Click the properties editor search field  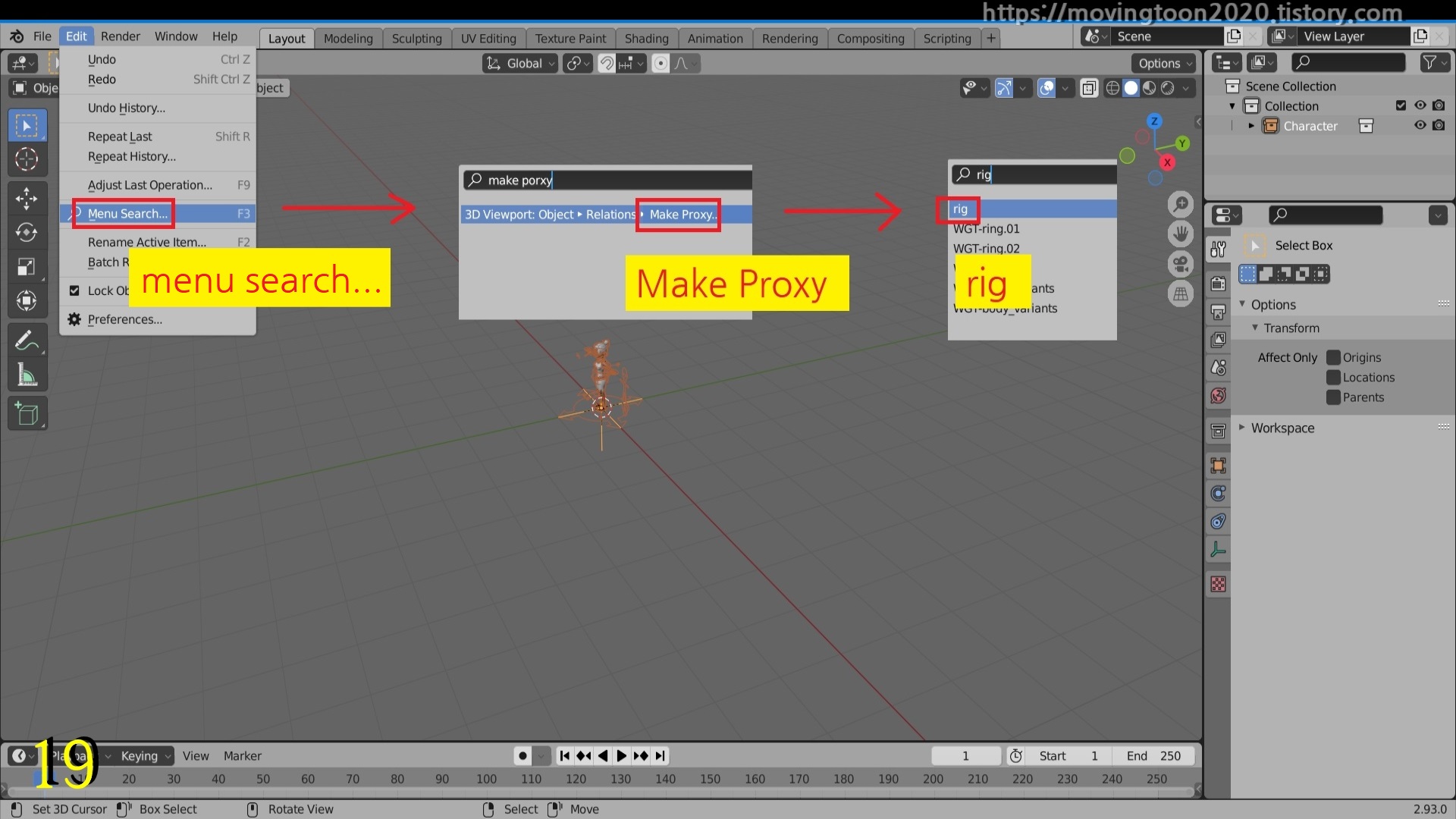[x=1326, y=215]
